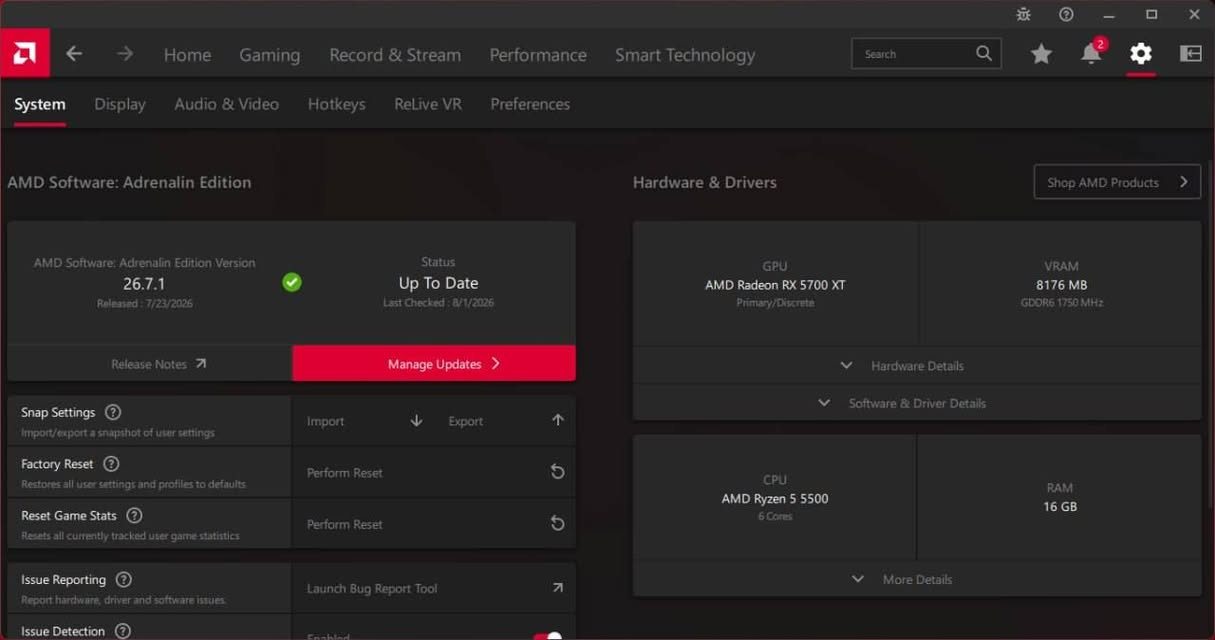Switch to the Preferences tab
This screenshot has height=640, width=1215.
click(530, 104)
